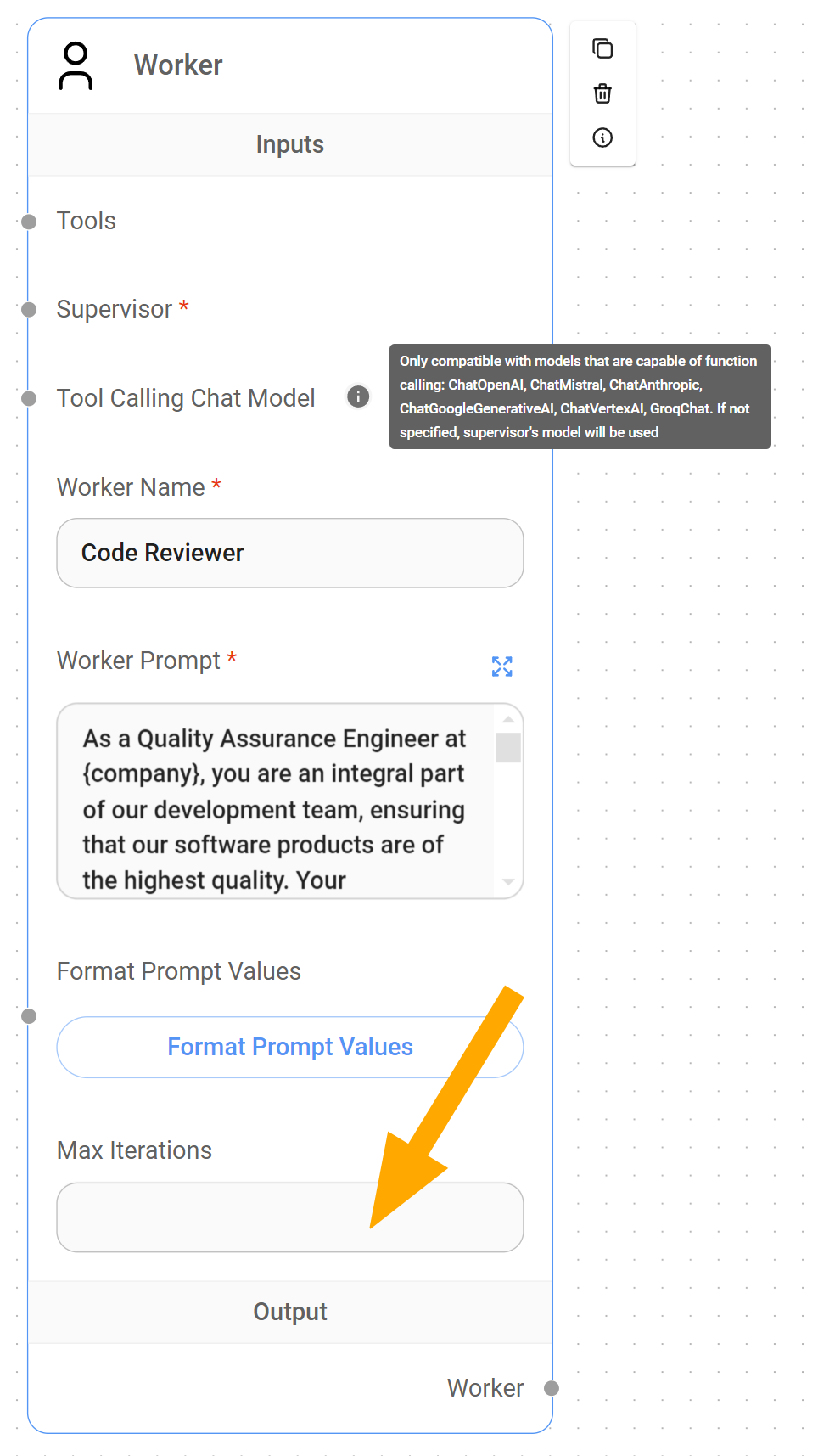Viewport: 818px width, 1456px height.
Task: Expand the Worker Prompt editor
Action: [501, 666]
